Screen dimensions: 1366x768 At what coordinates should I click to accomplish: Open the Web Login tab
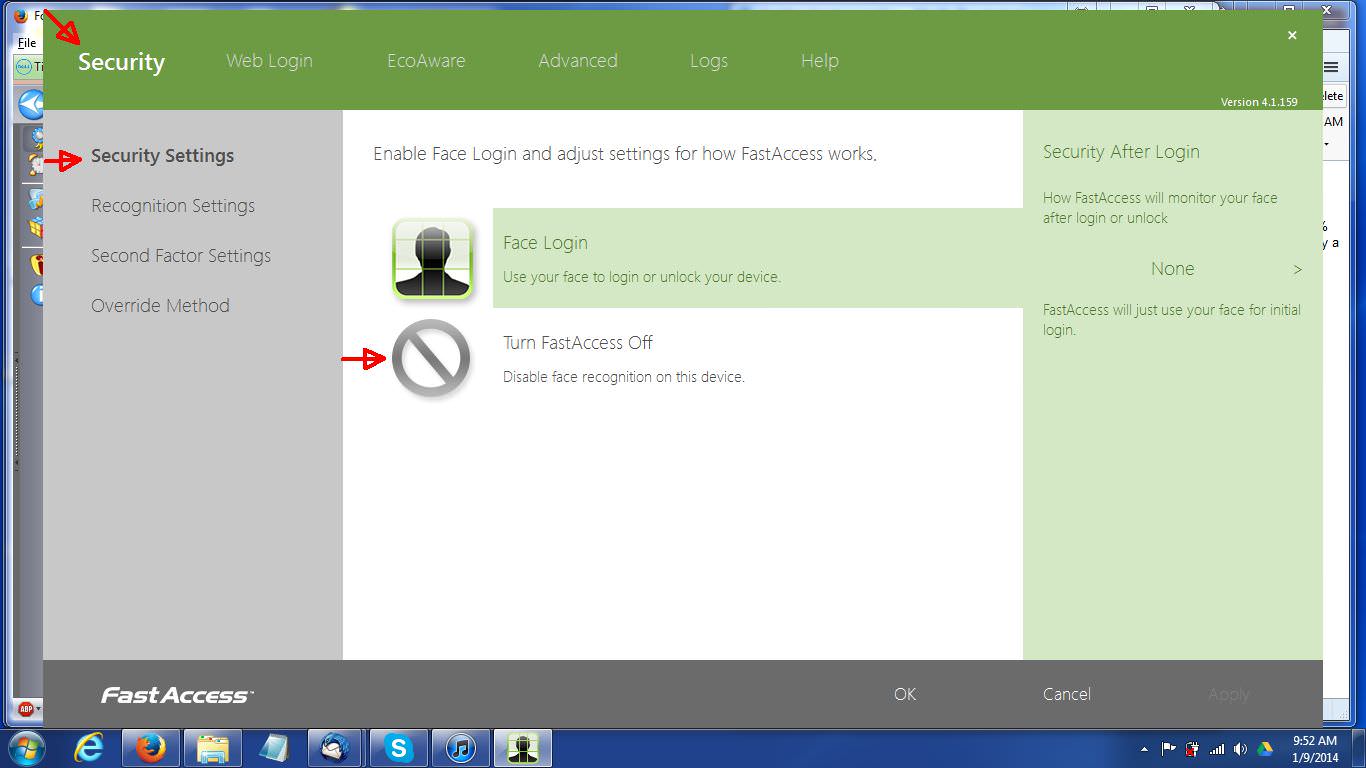269,61
